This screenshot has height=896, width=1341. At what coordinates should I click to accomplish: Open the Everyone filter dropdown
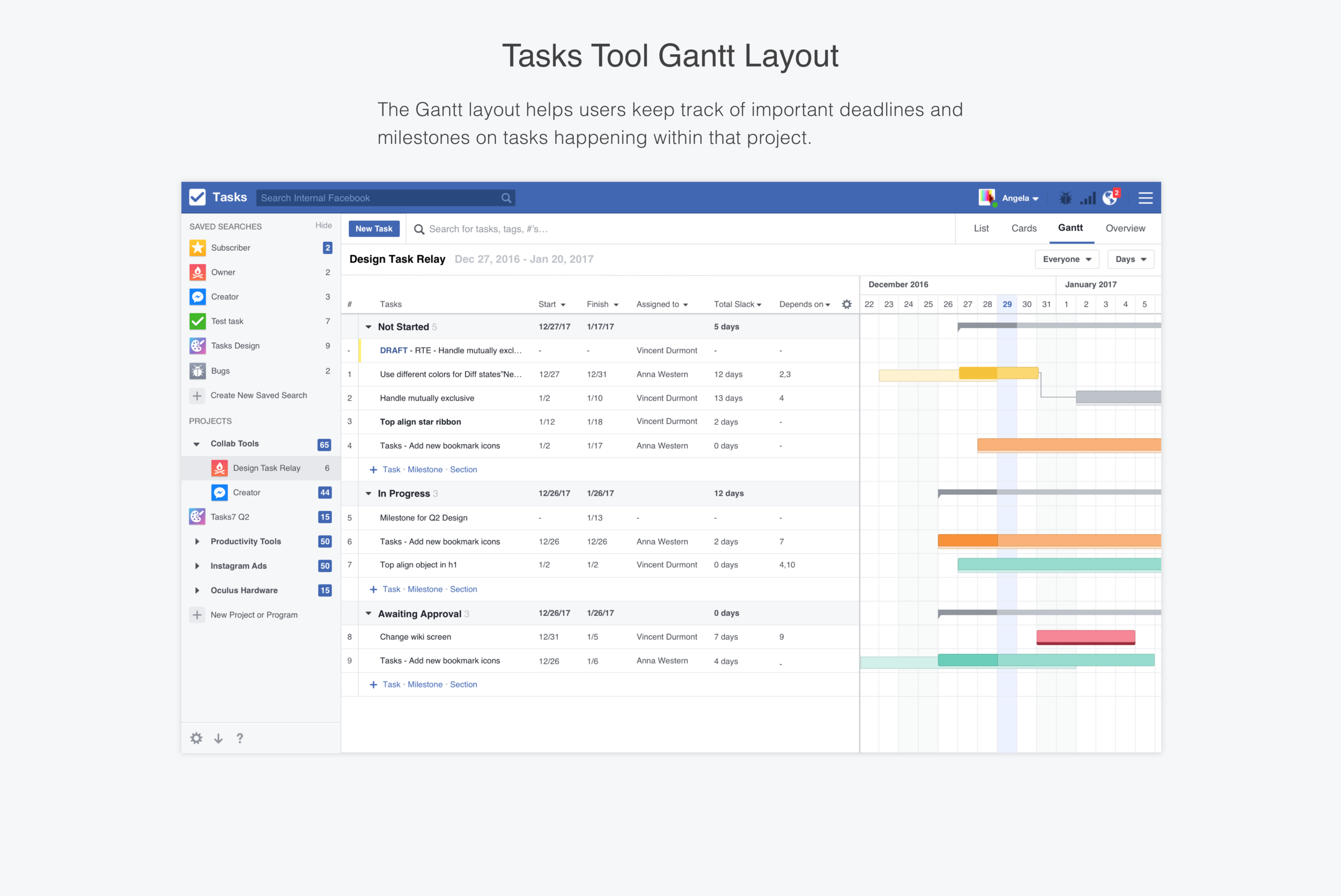coord(1066,259)
